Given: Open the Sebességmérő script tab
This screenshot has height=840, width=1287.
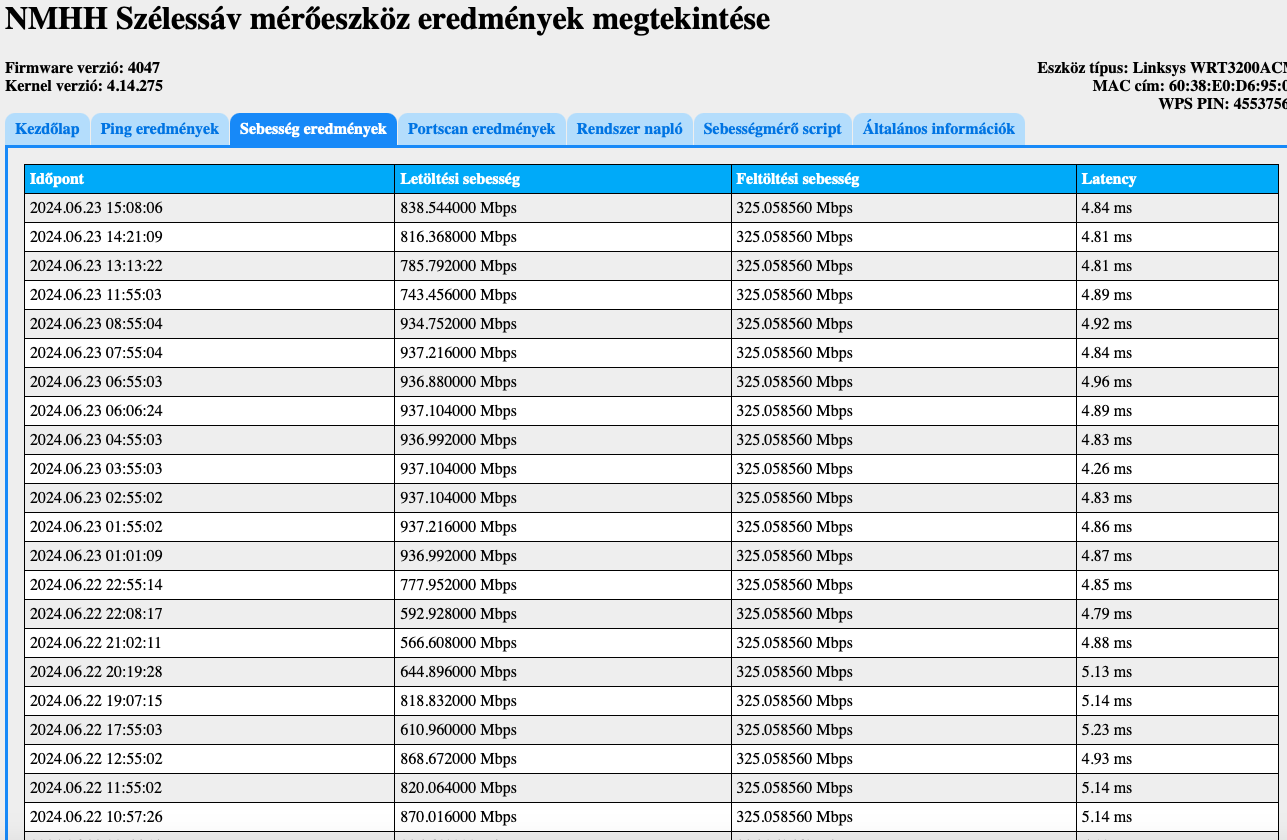Looking at the screenshot, I should click(772, 129).
